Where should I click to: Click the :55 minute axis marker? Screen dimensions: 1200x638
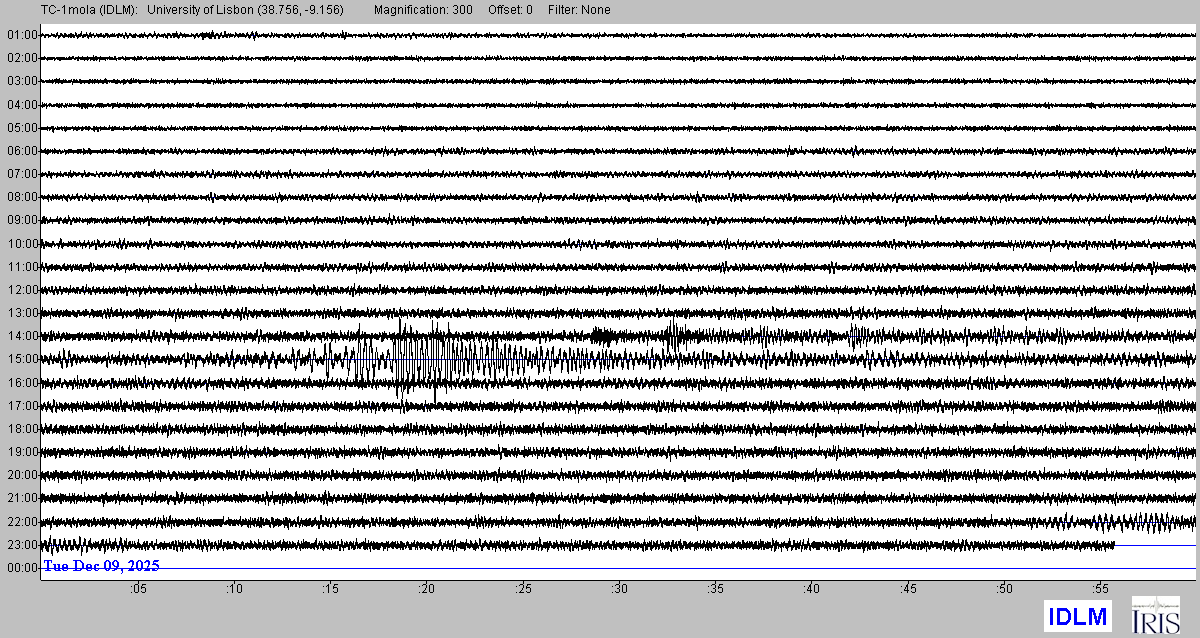(x=1101, y=589)
